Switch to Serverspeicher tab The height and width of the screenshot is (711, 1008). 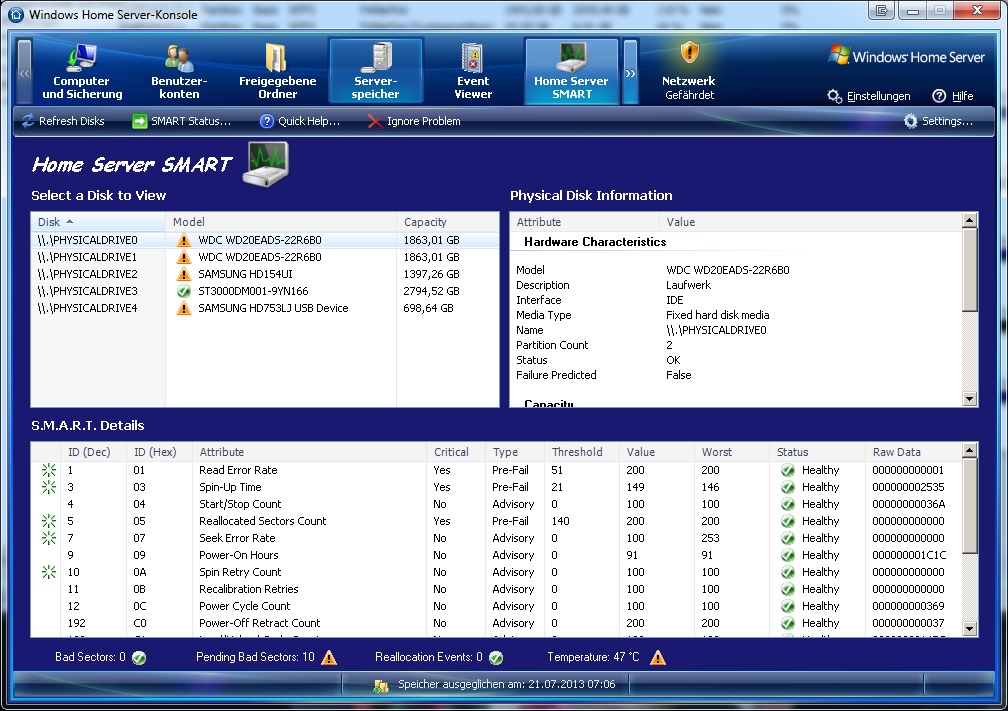375,71
